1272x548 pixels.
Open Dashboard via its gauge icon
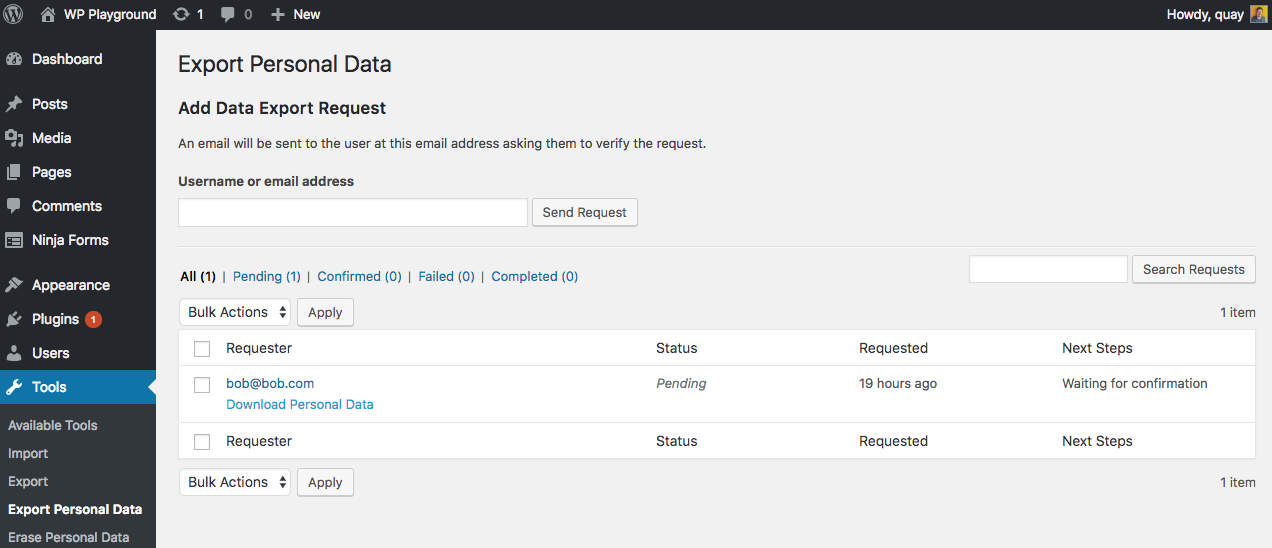click(14, 59)
